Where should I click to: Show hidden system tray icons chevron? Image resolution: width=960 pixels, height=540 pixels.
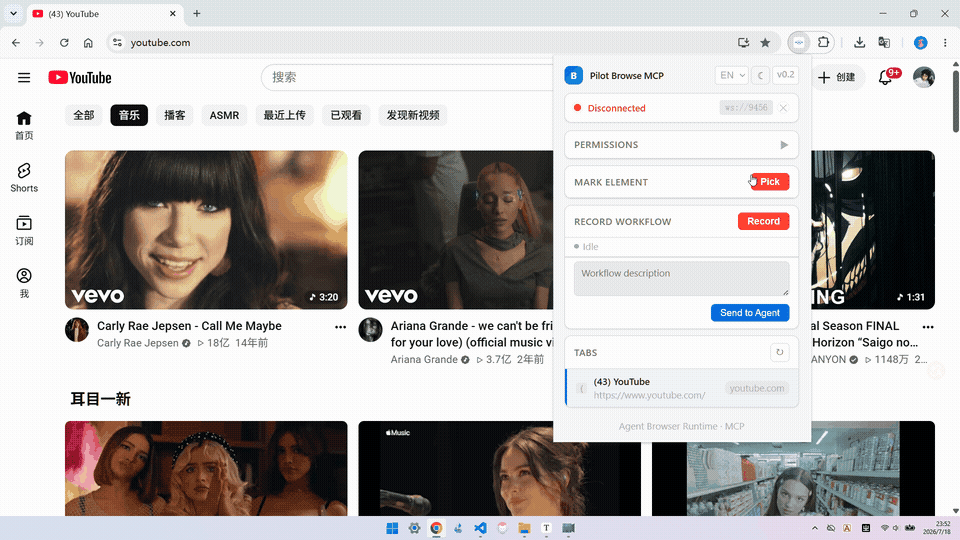814,528
